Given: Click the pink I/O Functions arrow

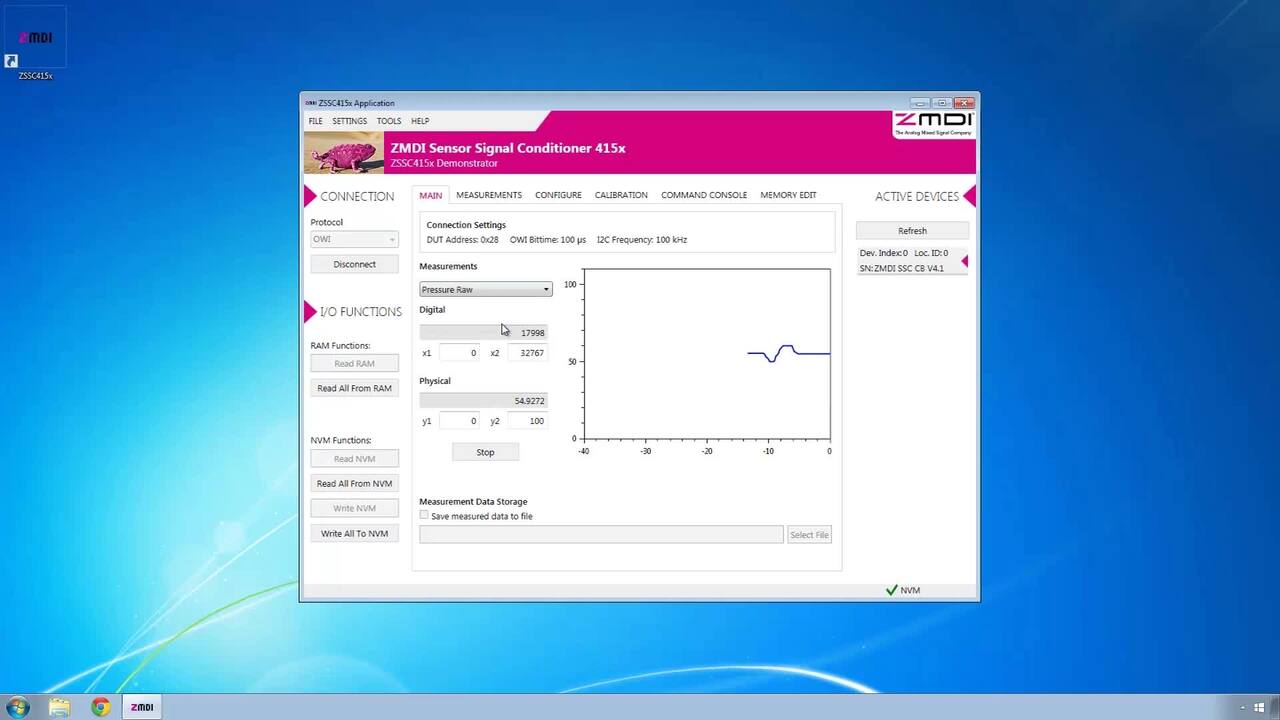Looking at the screenshot, I should point(310,312).
